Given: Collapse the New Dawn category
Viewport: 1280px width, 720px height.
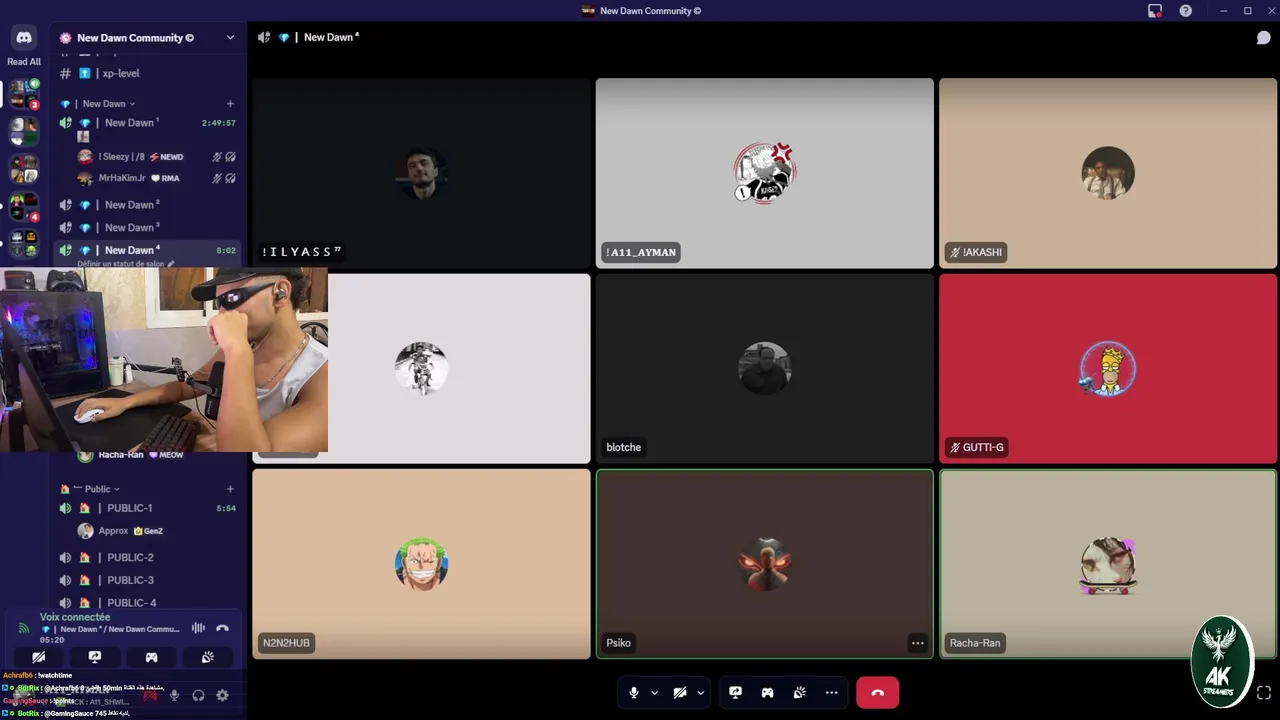Looking at the screenshot, I should click(104, 103).
